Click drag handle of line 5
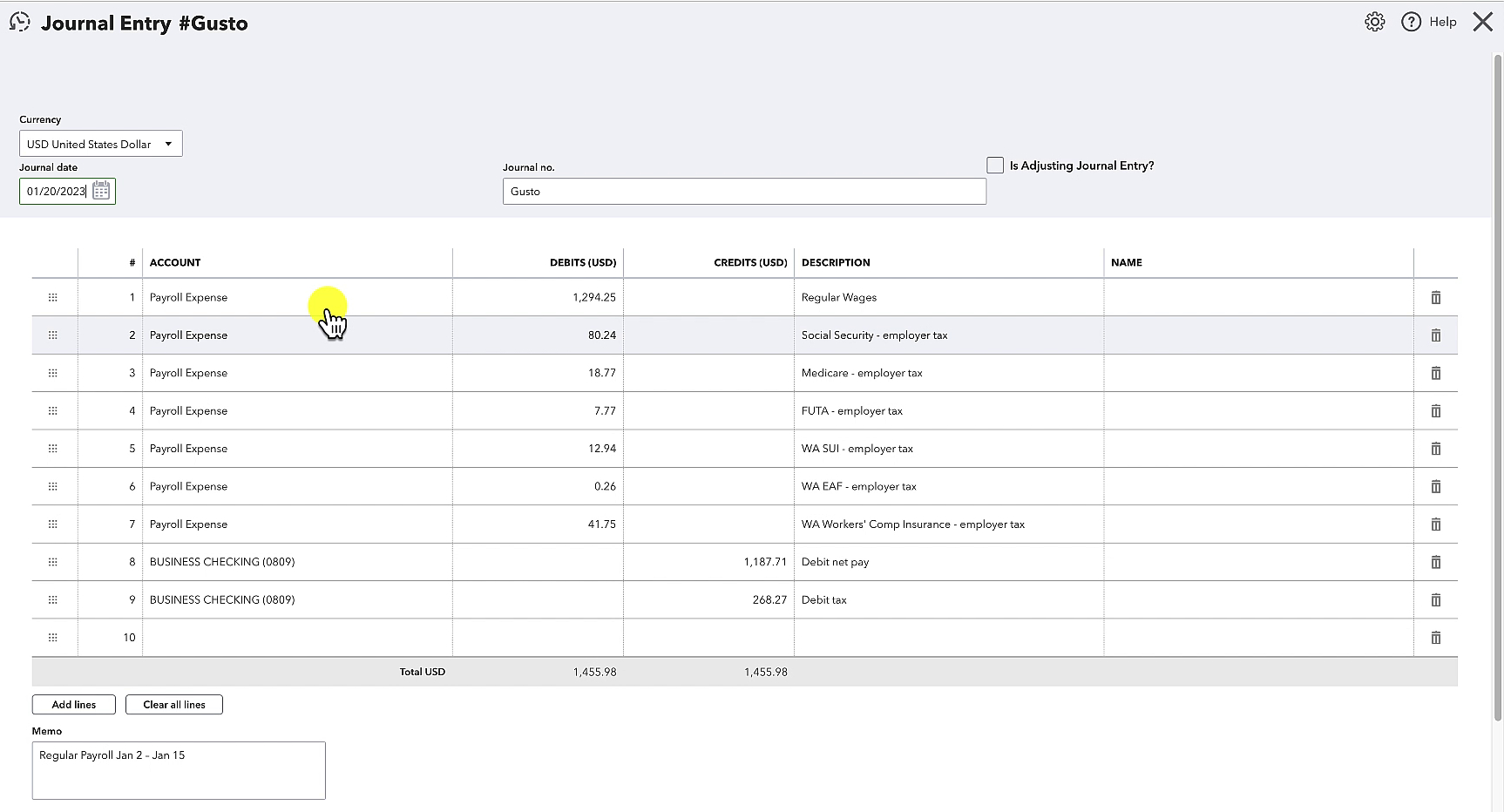This screenshot has width=1504, height=812. [52, 449]
